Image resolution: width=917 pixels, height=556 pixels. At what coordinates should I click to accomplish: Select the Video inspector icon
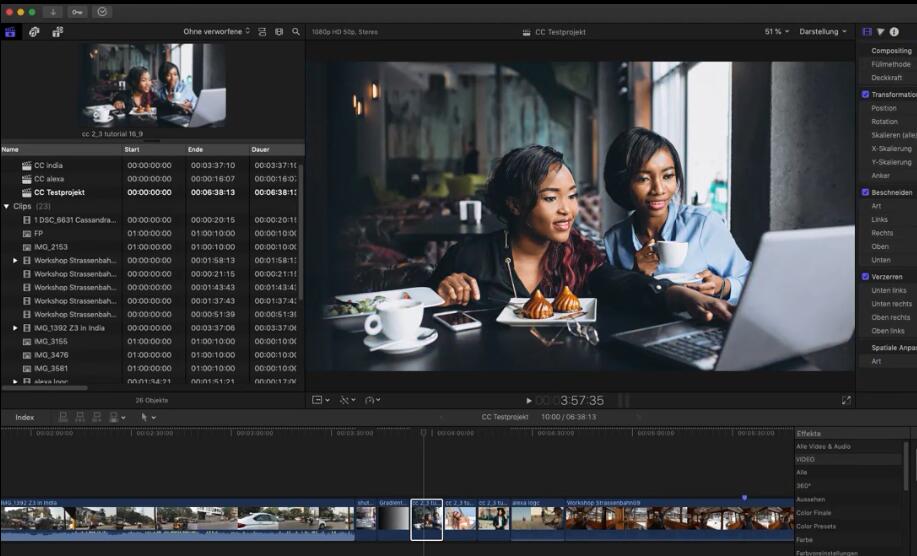pyautogui.click(x=867, y=32)
